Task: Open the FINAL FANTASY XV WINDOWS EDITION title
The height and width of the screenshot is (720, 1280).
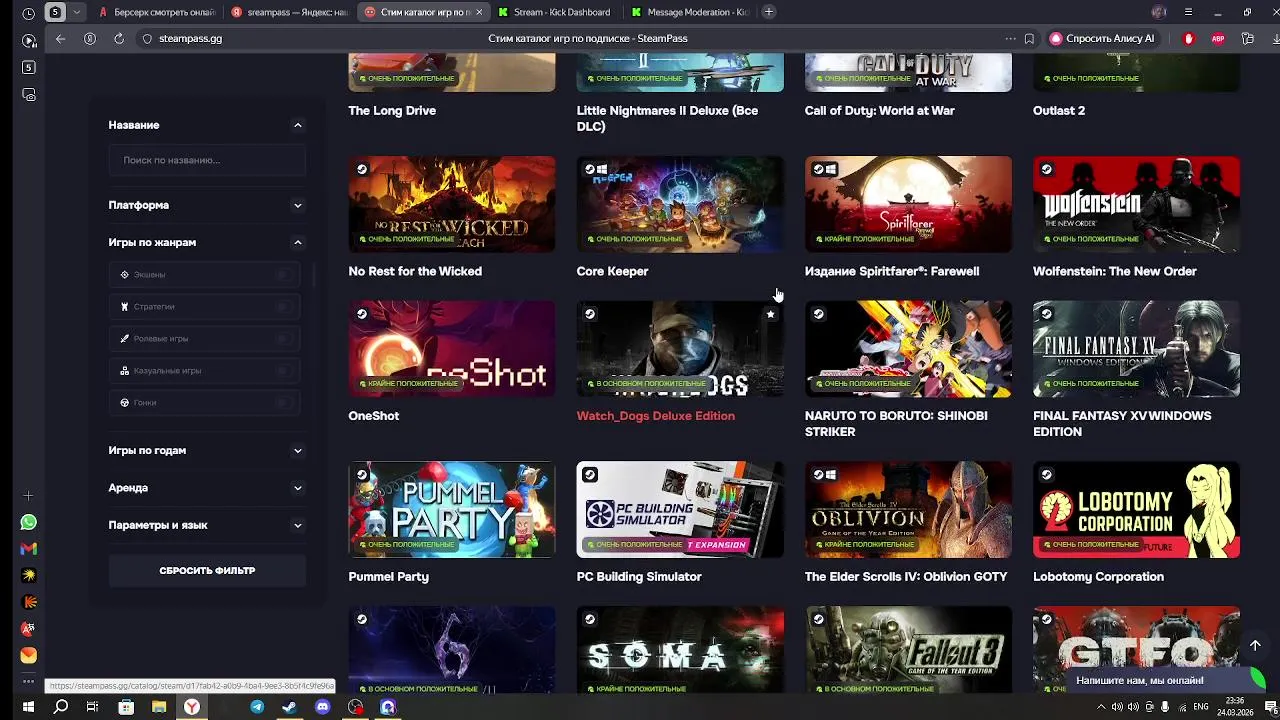Action: click(1122, 424)
